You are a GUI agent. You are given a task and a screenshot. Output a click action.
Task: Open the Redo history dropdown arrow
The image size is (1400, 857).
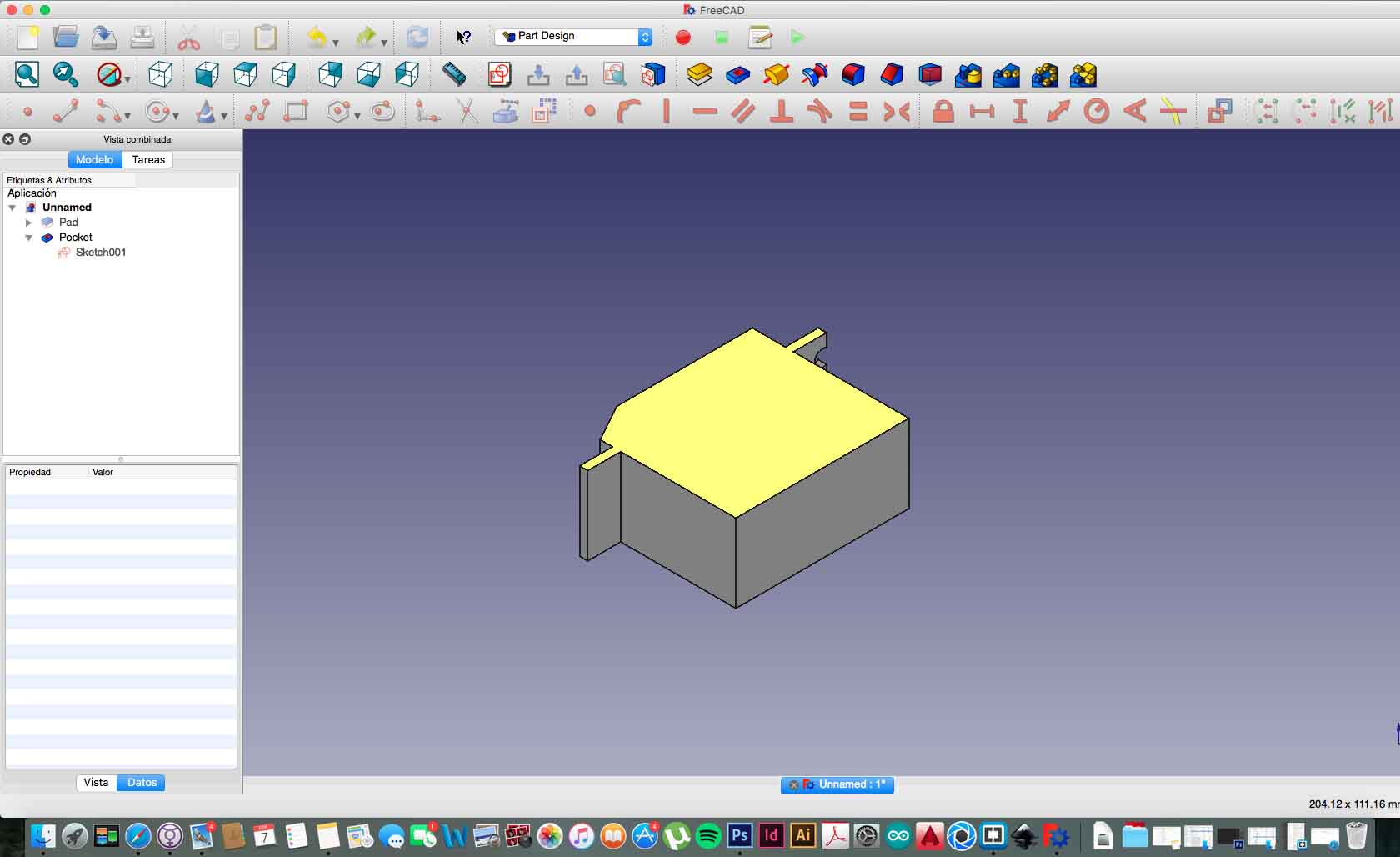click(383, 42)
